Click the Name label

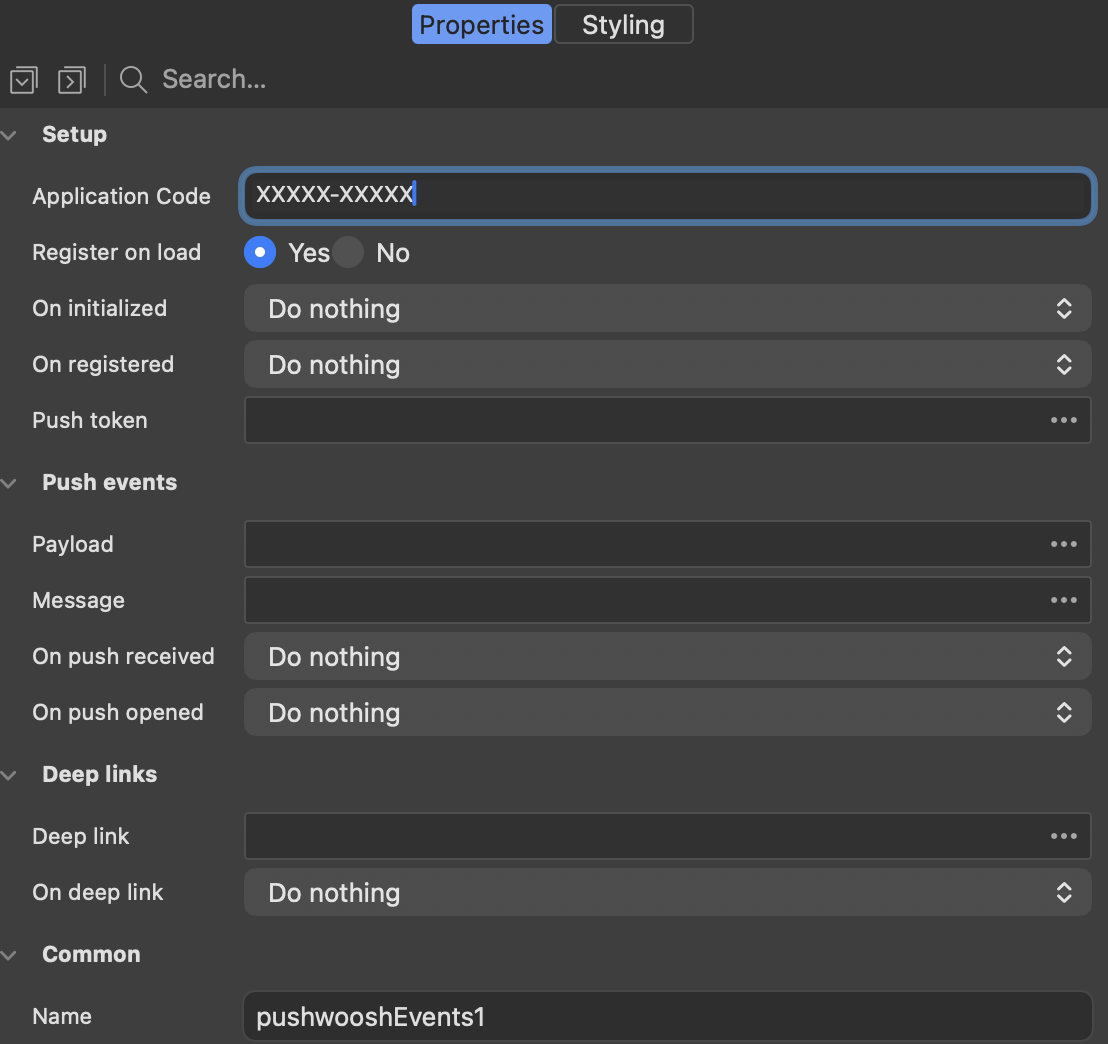pyautogui.click(x=62, y=1016)
